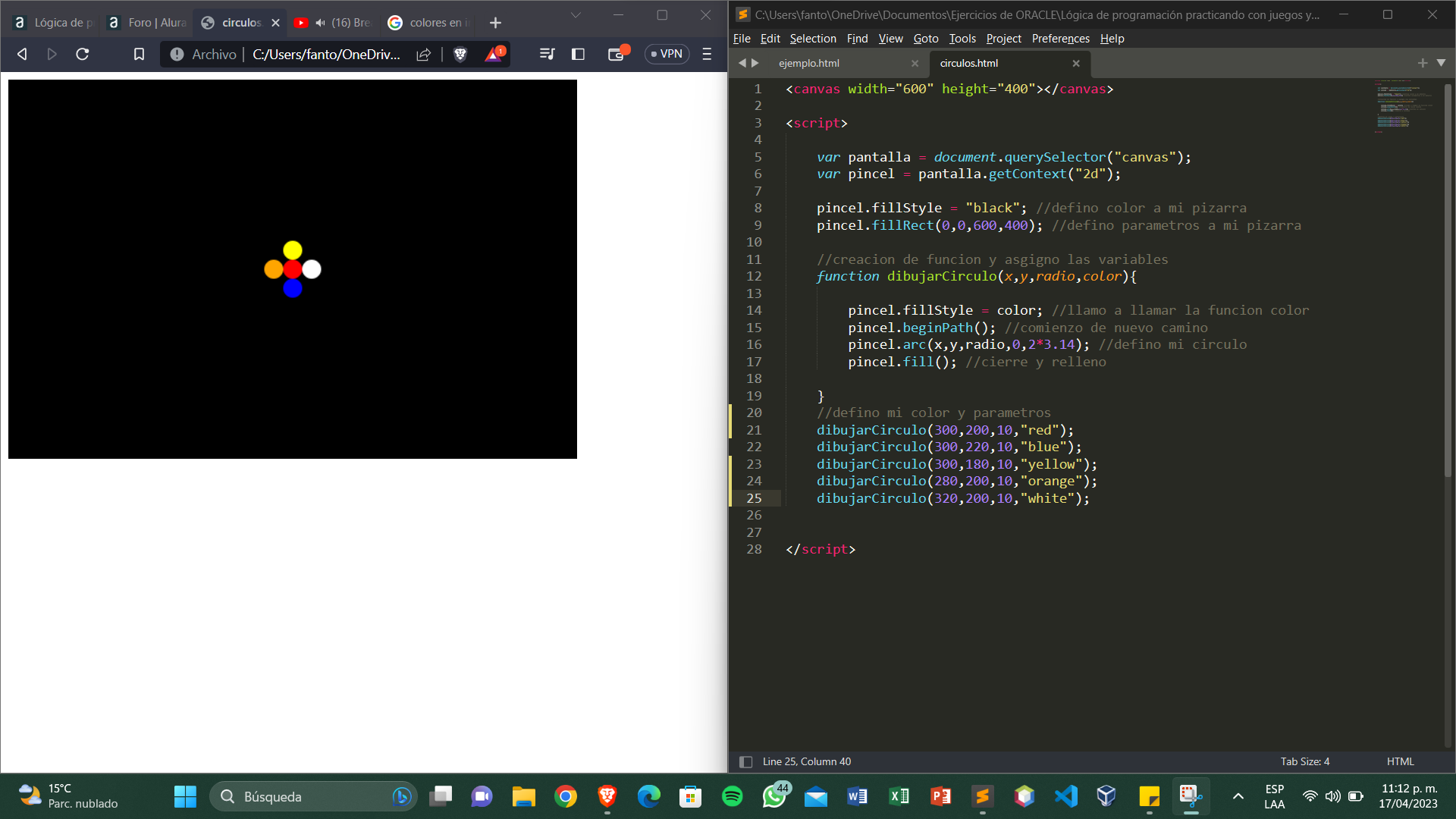Open HTML syntax selector in status bar
The height and width of the screenshot is (819, 1456).
tap(1400, 761)
